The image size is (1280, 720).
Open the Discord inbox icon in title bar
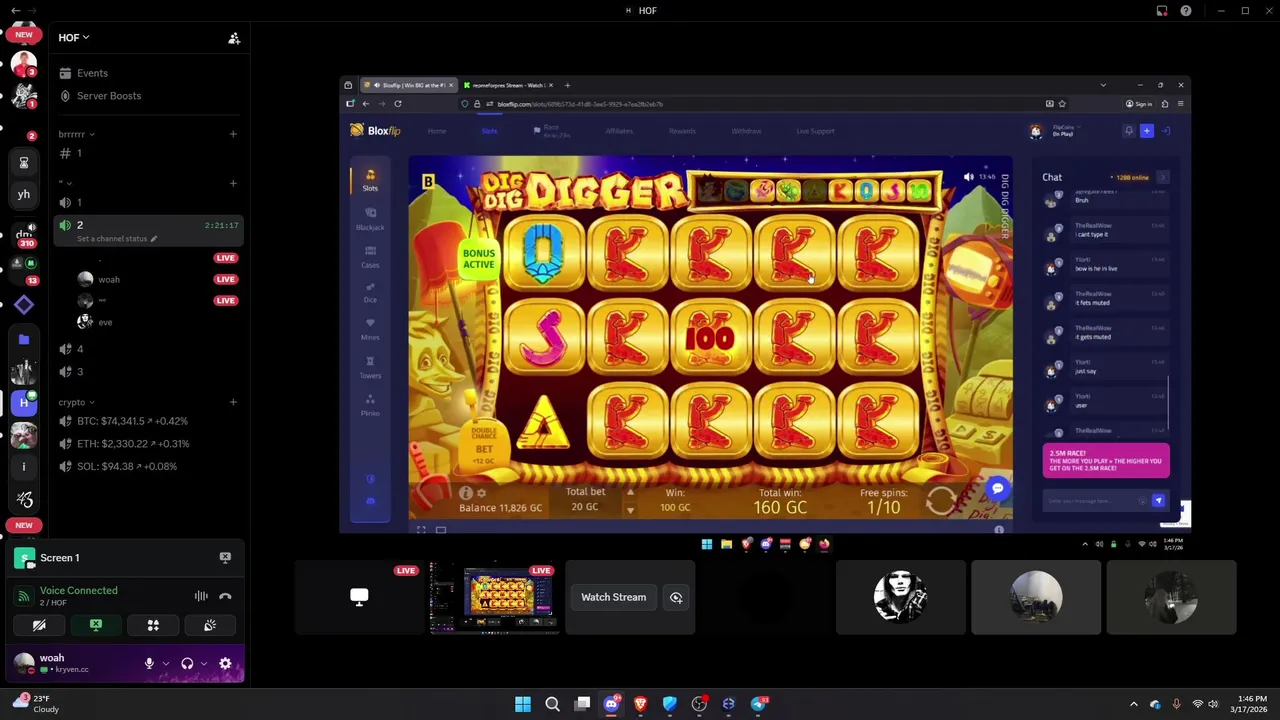coord(1162,11)
